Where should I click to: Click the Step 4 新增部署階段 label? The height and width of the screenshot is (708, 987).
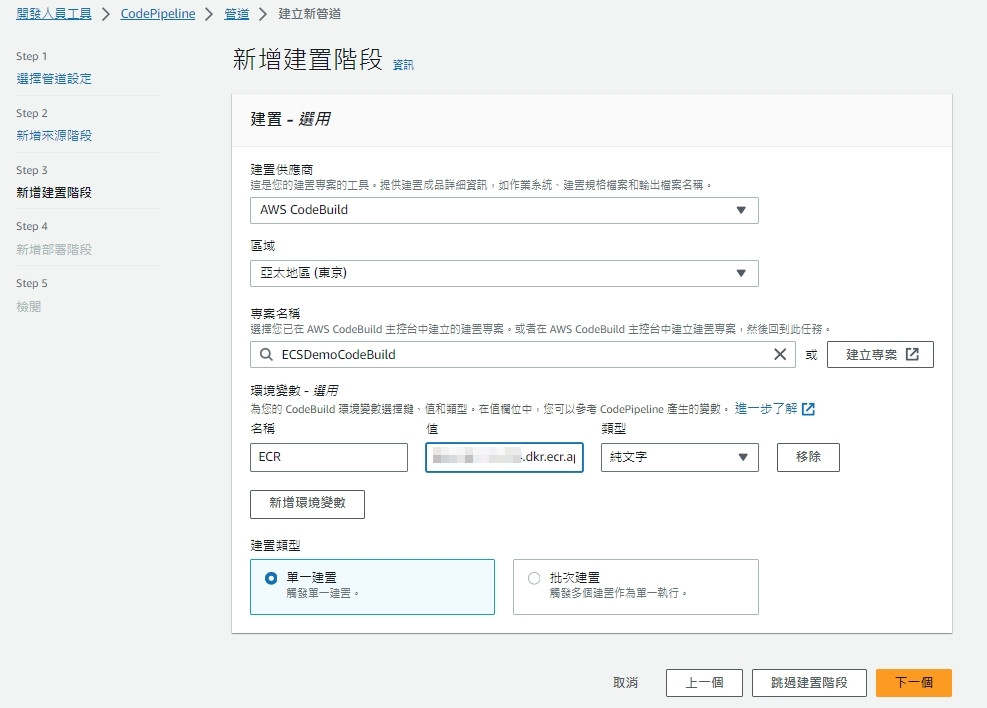coord(54,249)
